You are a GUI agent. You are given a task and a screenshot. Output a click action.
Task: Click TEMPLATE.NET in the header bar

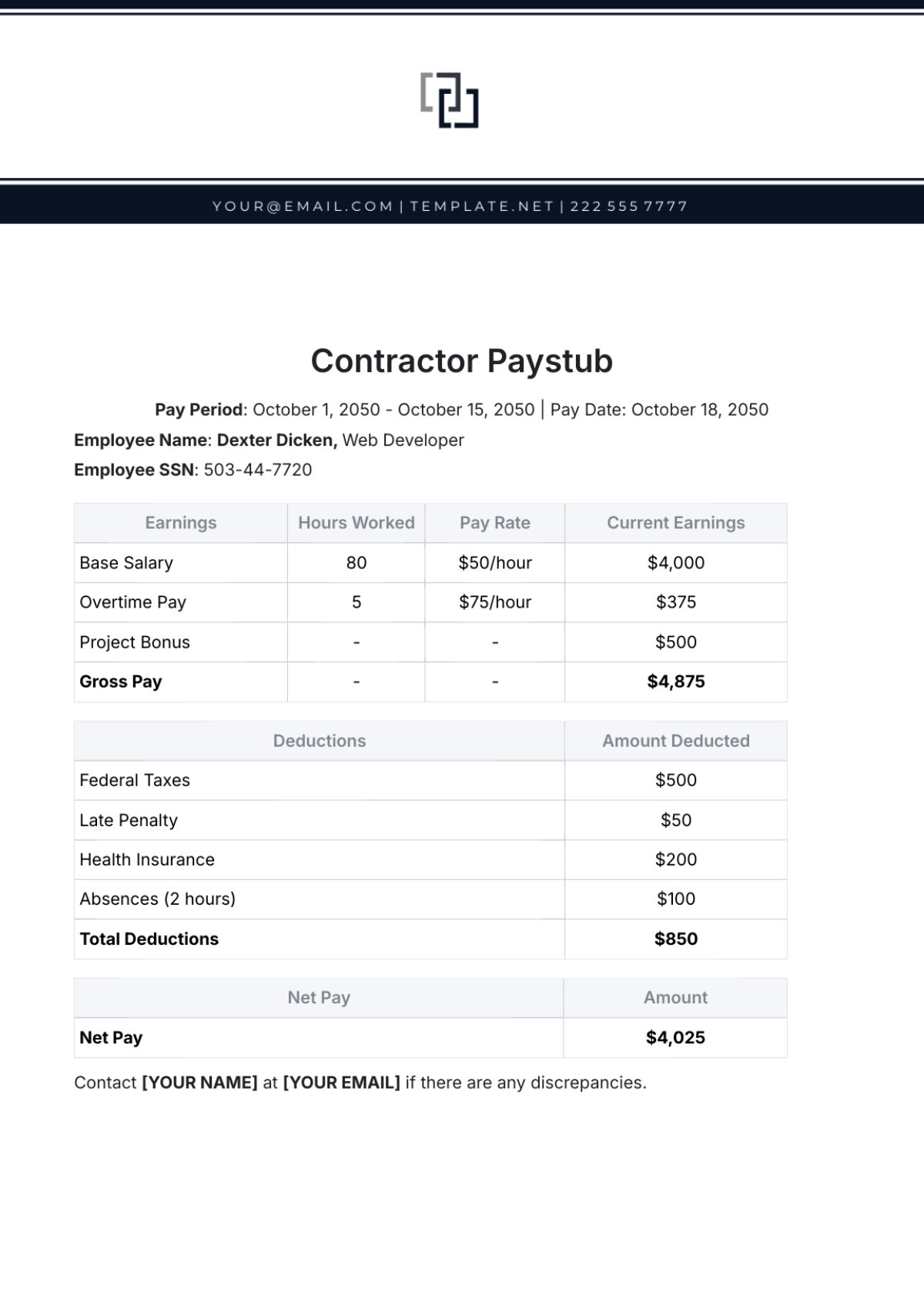coord(481,206)
